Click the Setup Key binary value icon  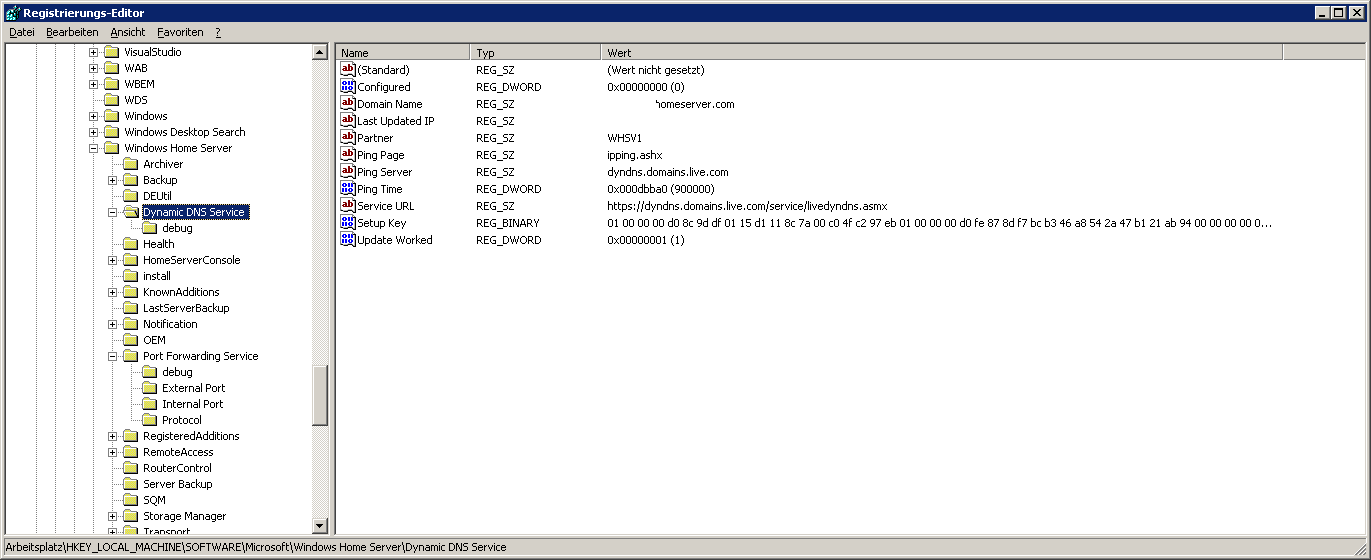[x=348, y=223]
